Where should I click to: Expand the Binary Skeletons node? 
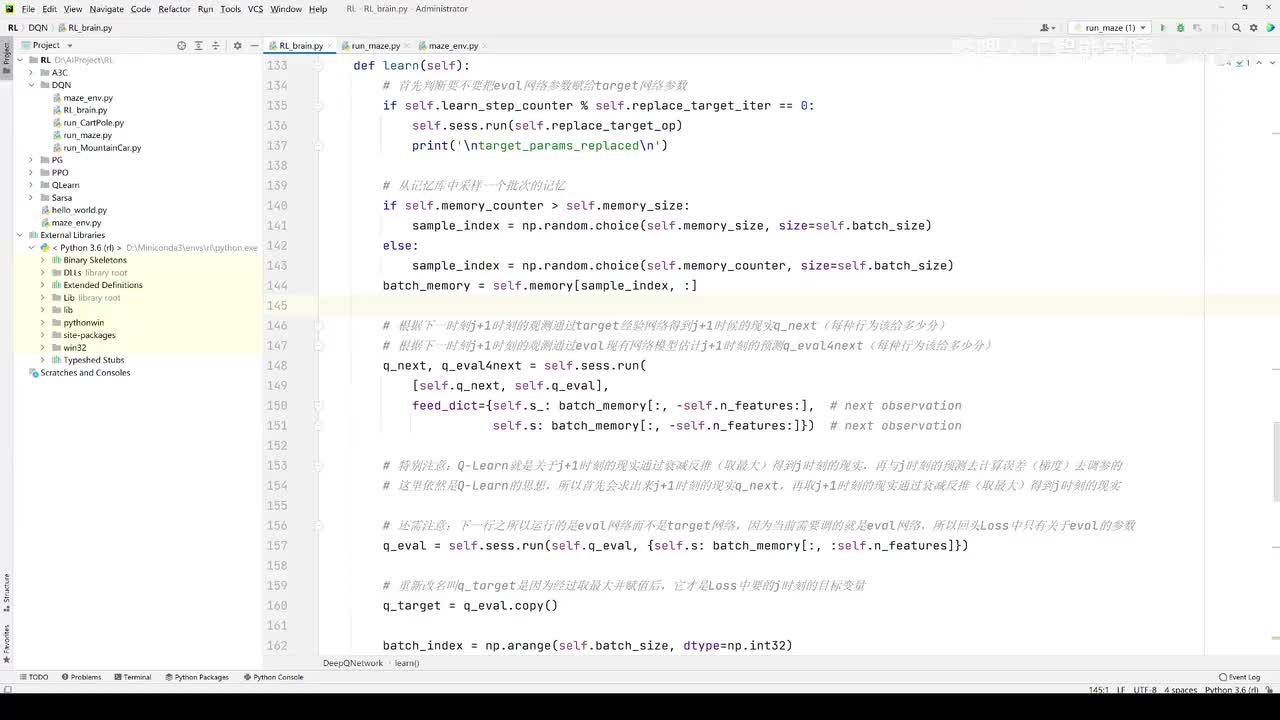click(43, 260)
